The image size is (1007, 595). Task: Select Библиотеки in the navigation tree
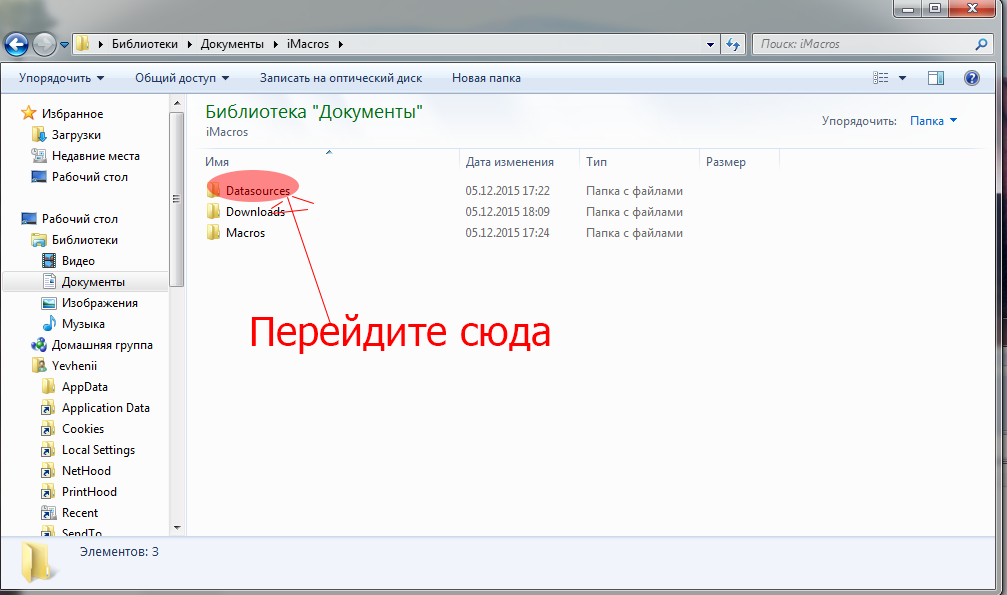pos(85,240)
